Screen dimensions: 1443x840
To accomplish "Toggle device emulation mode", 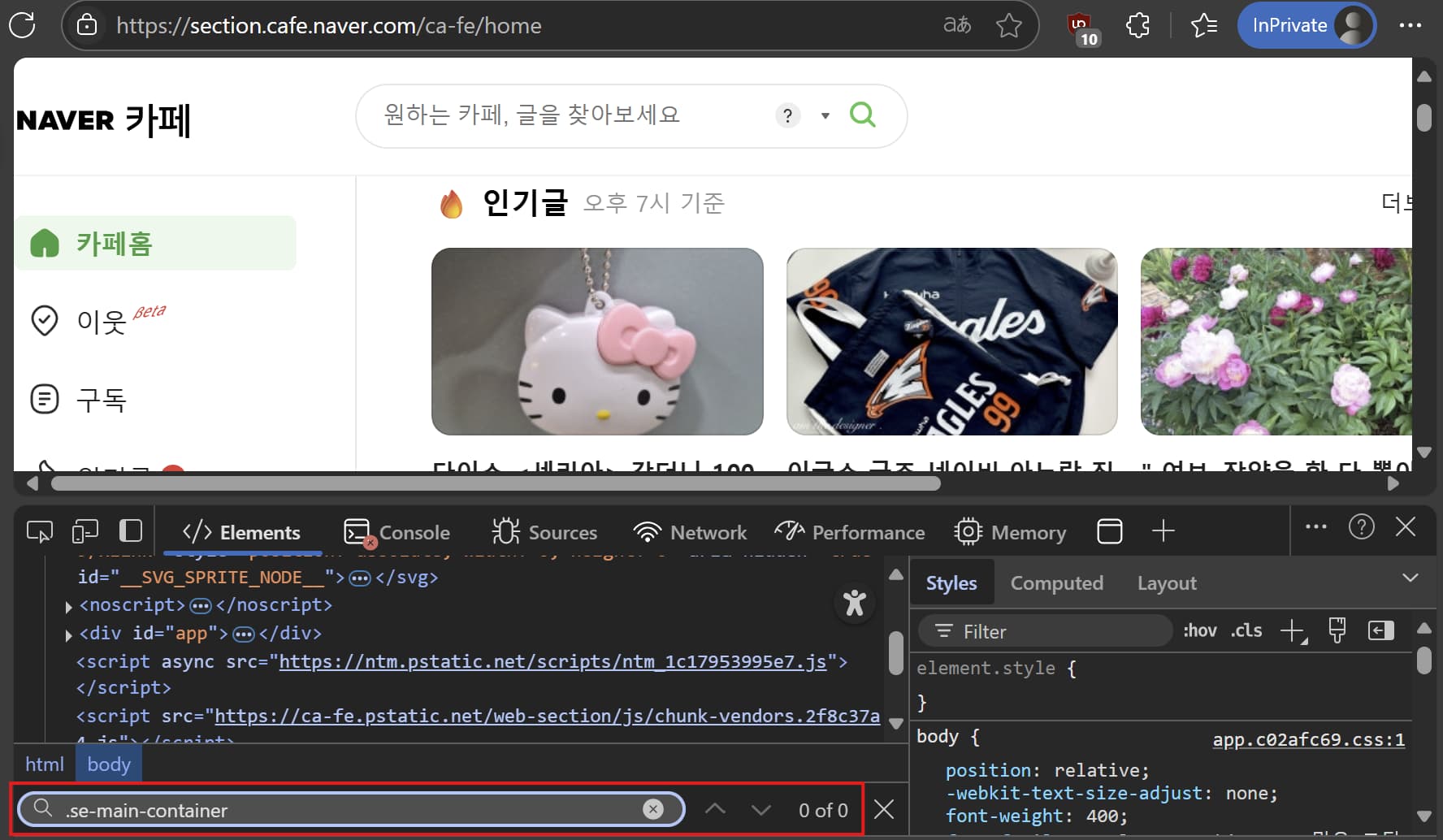I will point(84,531).
